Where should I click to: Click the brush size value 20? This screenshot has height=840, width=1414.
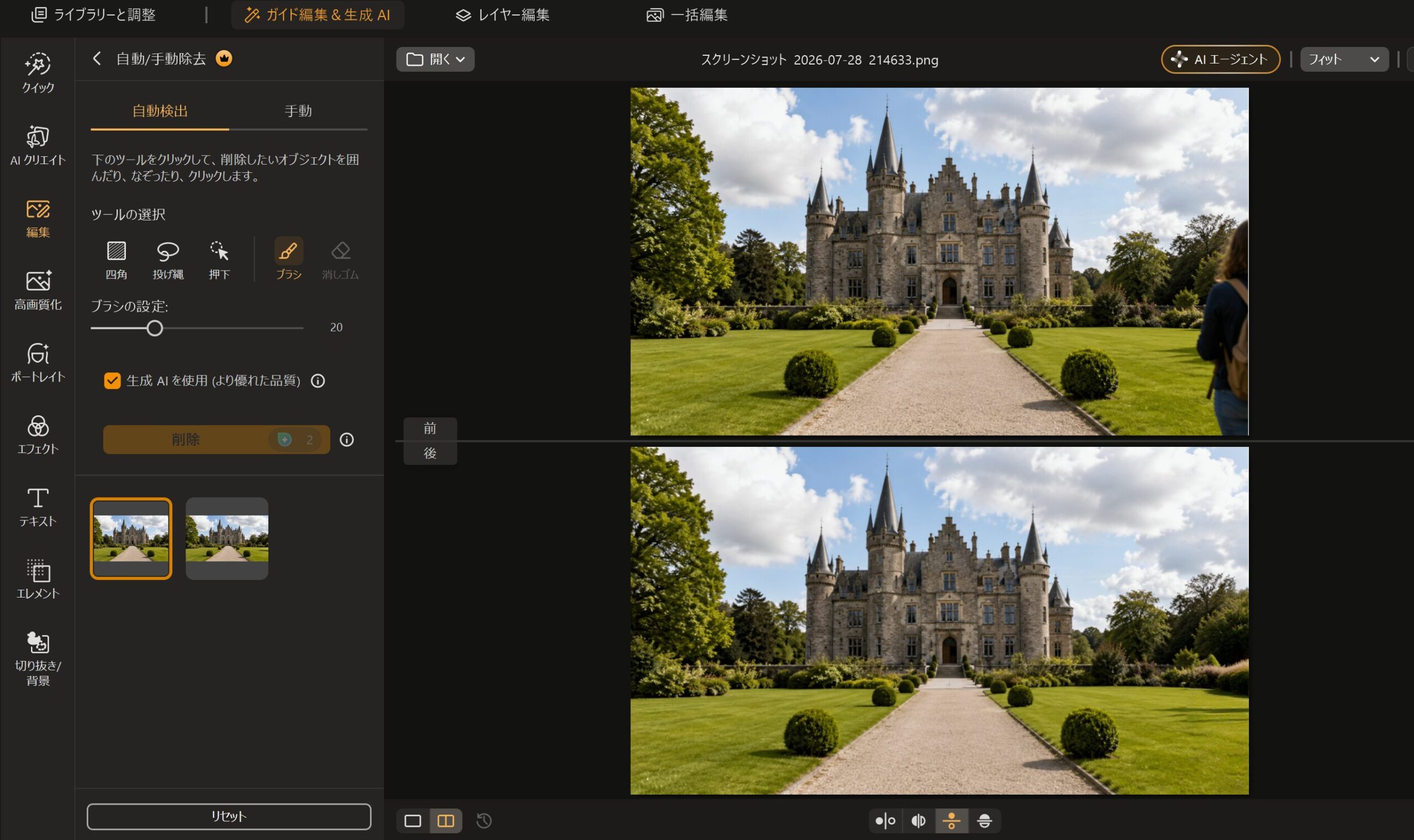click(336, 327)
